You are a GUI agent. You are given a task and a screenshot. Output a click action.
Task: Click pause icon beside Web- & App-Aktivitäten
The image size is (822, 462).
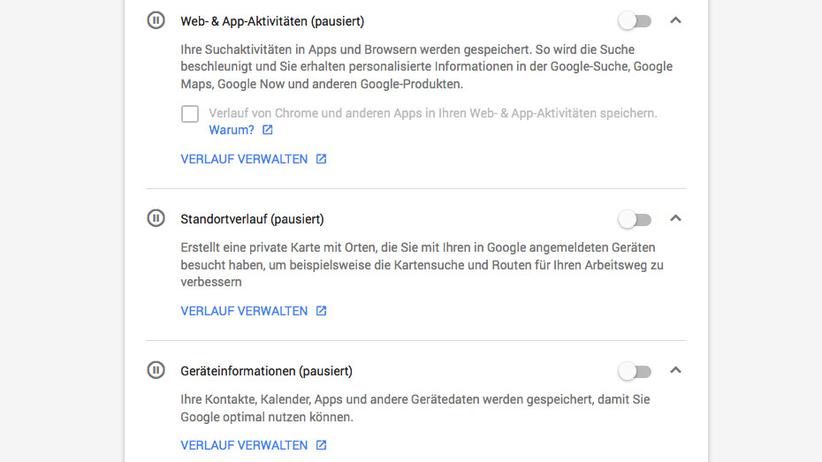tap(156, 20)
